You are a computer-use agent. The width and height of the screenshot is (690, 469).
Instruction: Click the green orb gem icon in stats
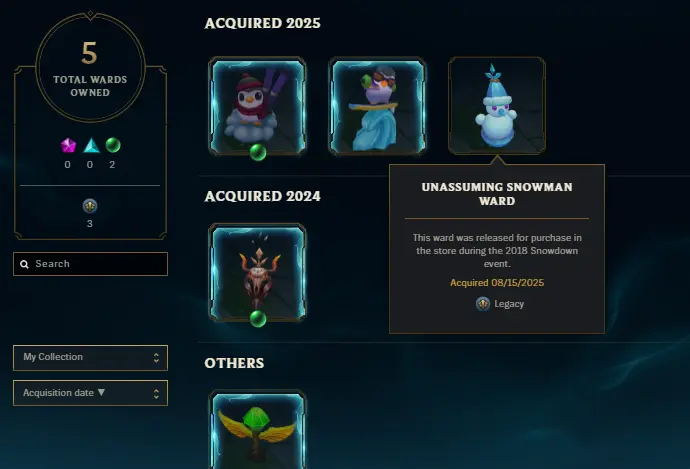coord(113,145)
